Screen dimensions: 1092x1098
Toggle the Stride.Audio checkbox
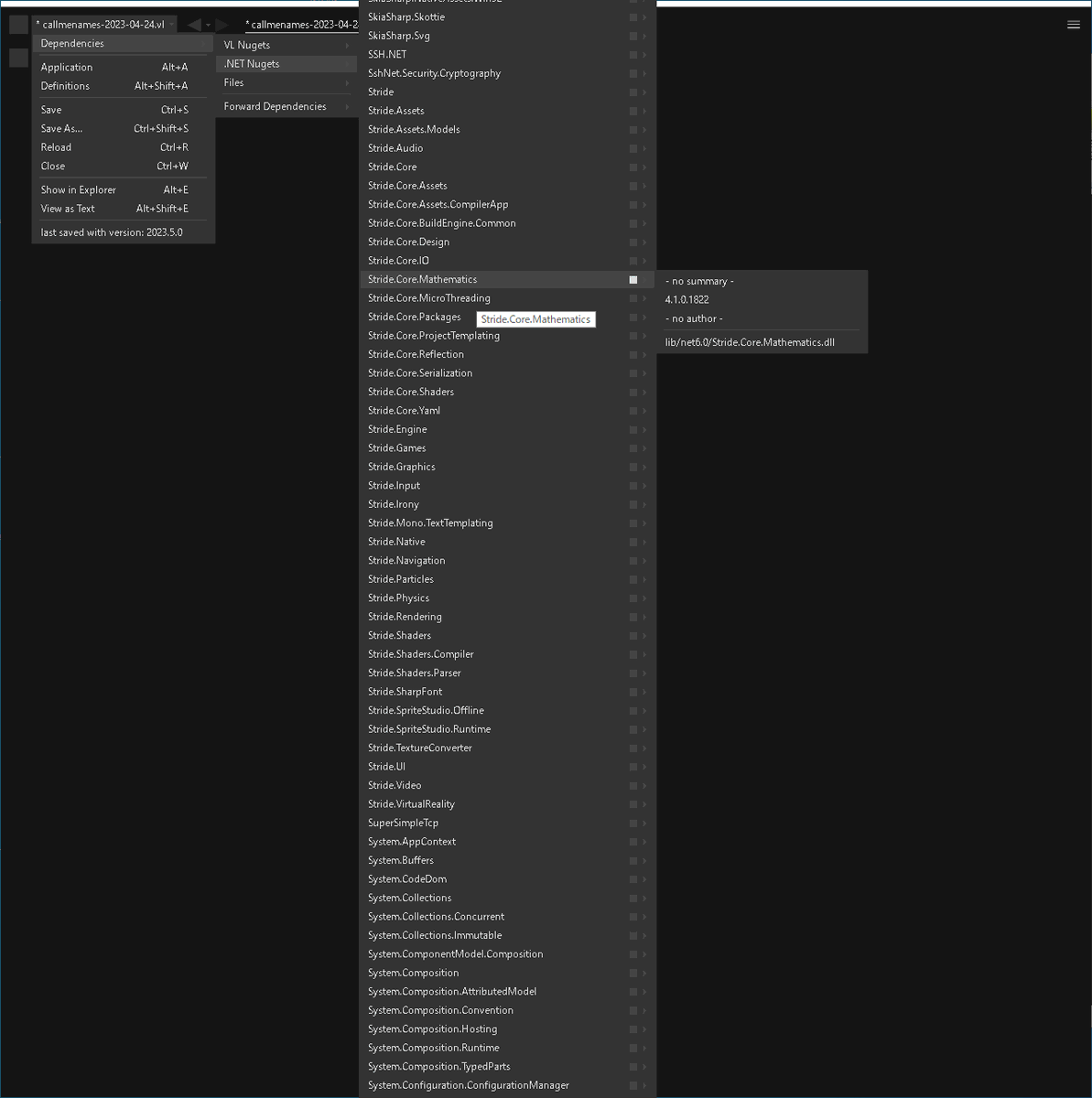632,148
